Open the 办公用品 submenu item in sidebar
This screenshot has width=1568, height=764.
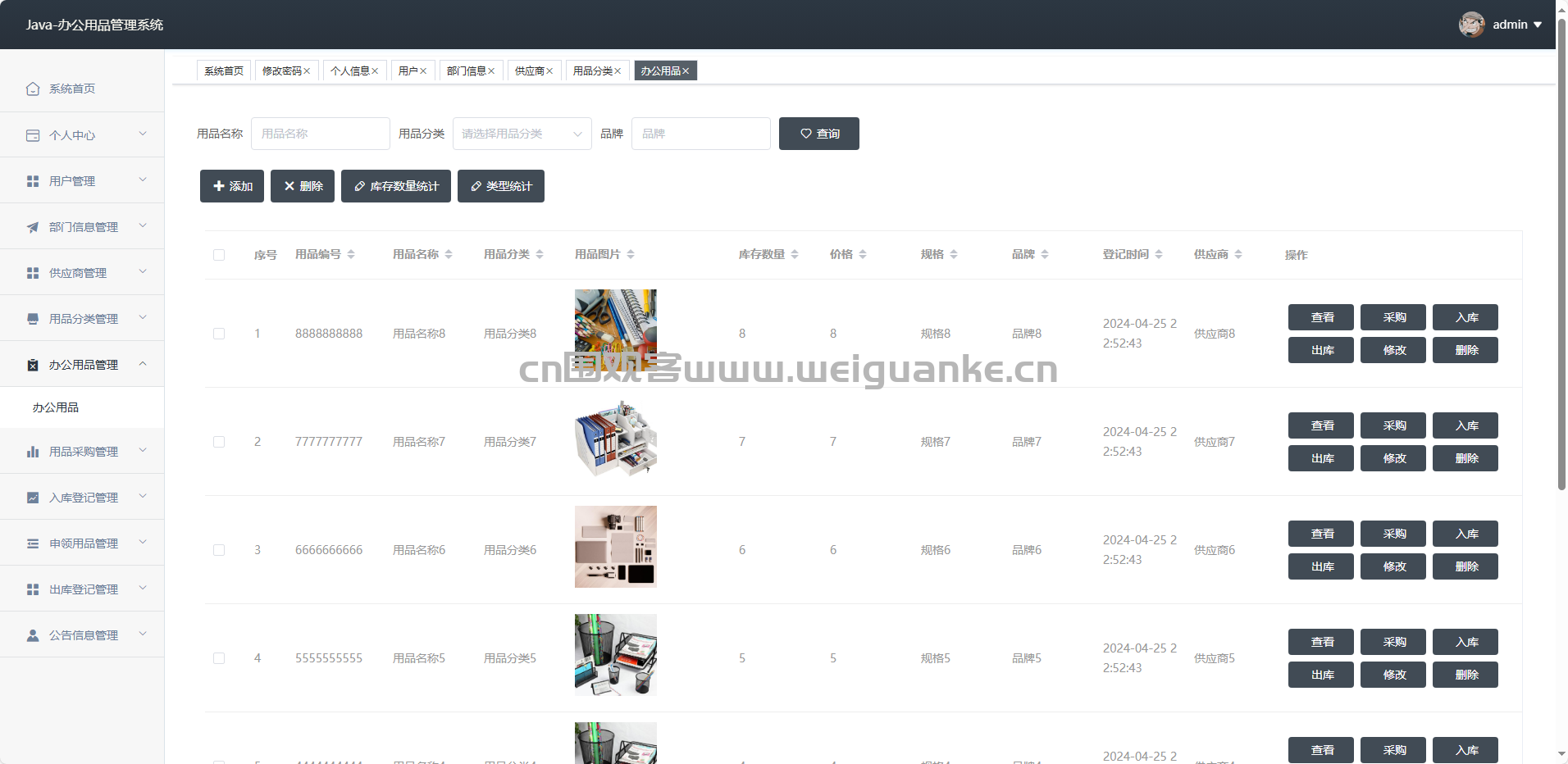point(56,407)
